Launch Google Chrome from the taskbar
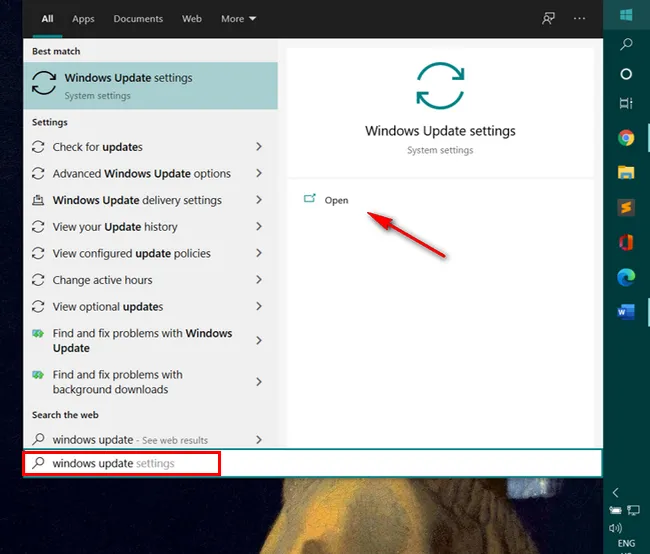The image size is (650, 554). pyautogui.click(x=626, y=138)
